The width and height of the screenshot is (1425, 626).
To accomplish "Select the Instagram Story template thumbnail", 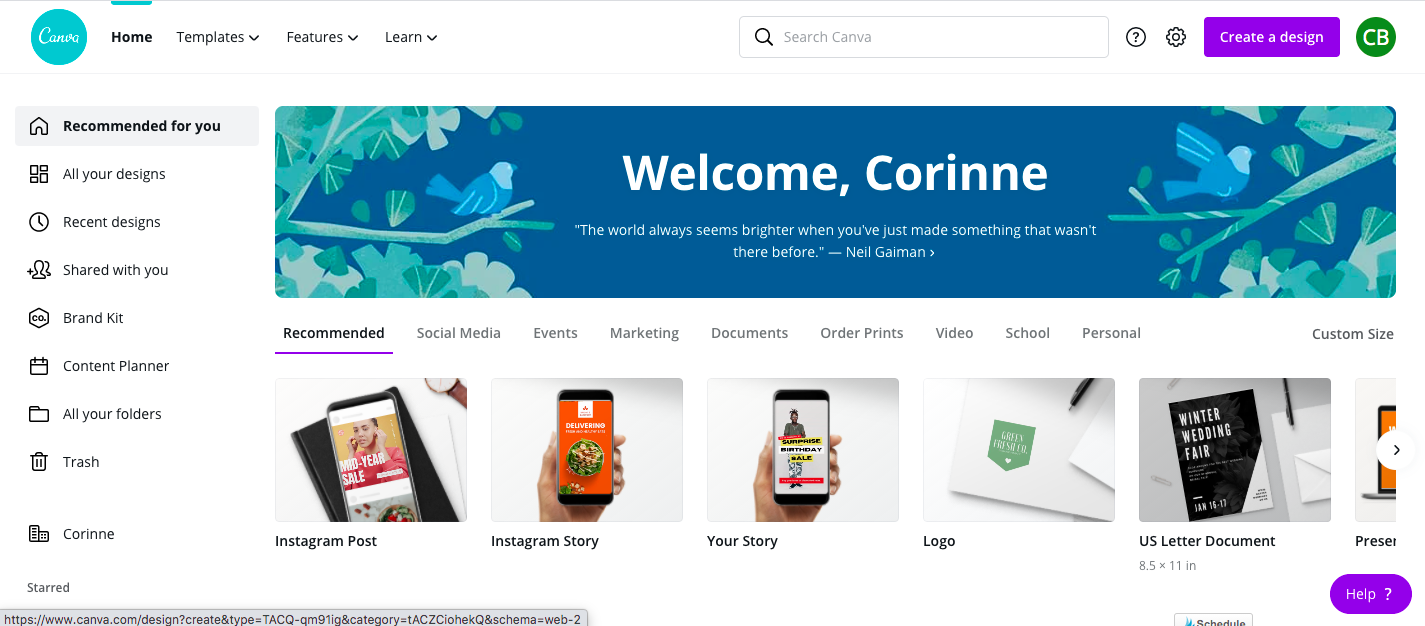I will (587, 450).
